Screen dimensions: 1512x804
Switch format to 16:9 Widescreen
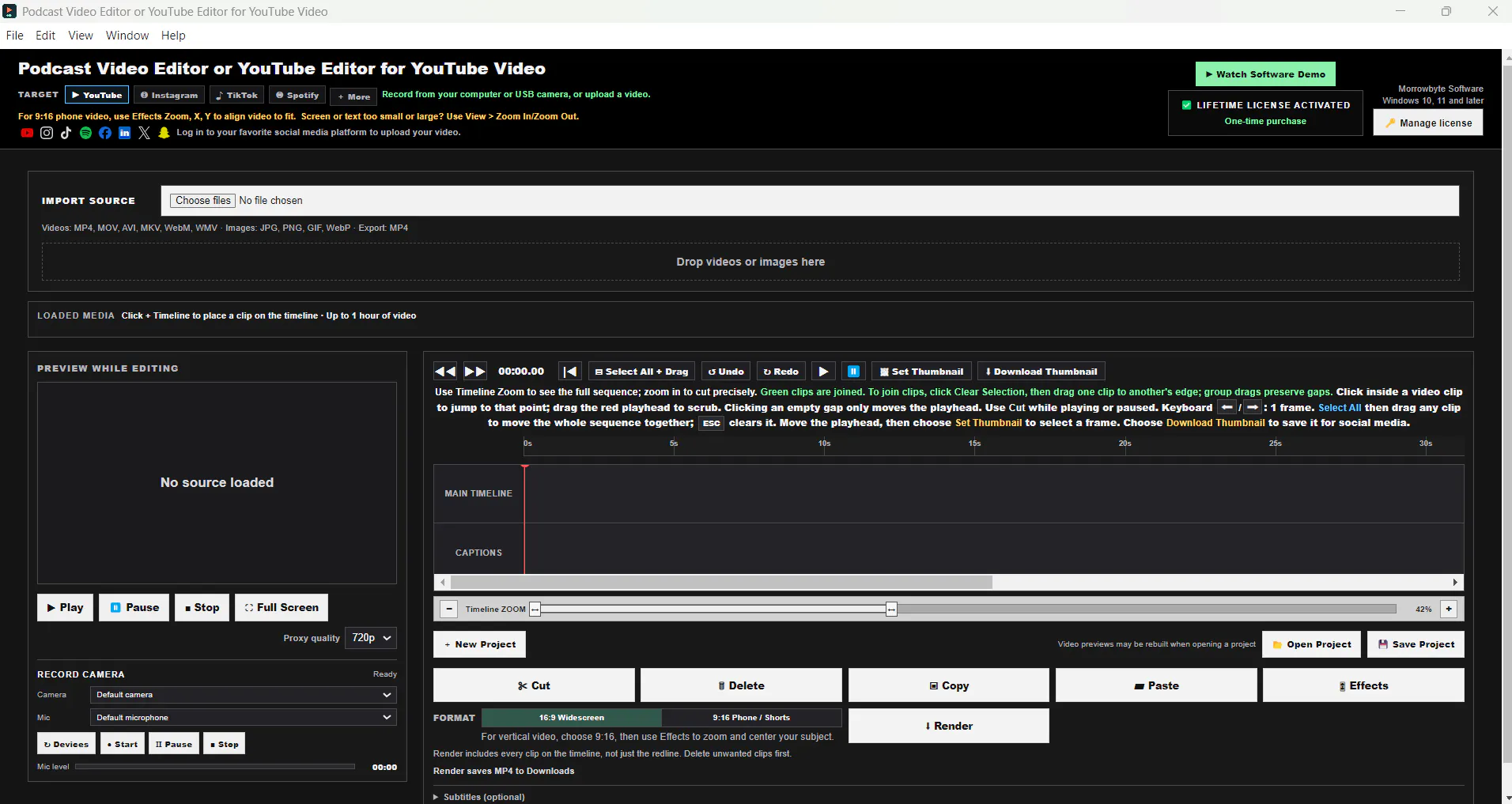coord(572,718)
